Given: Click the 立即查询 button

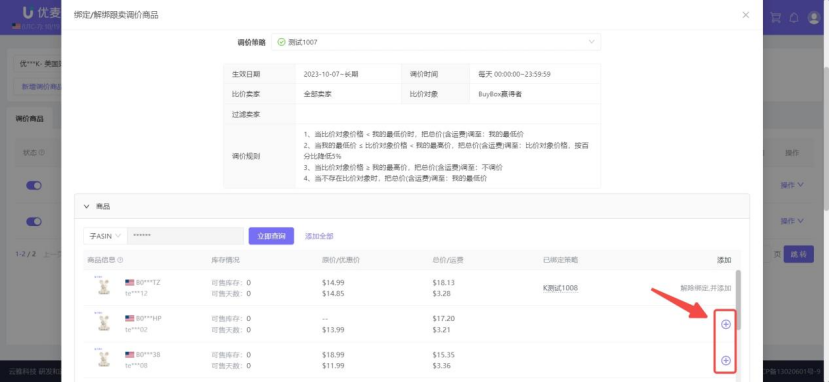Looking at the screenshot, I should 271,236.
